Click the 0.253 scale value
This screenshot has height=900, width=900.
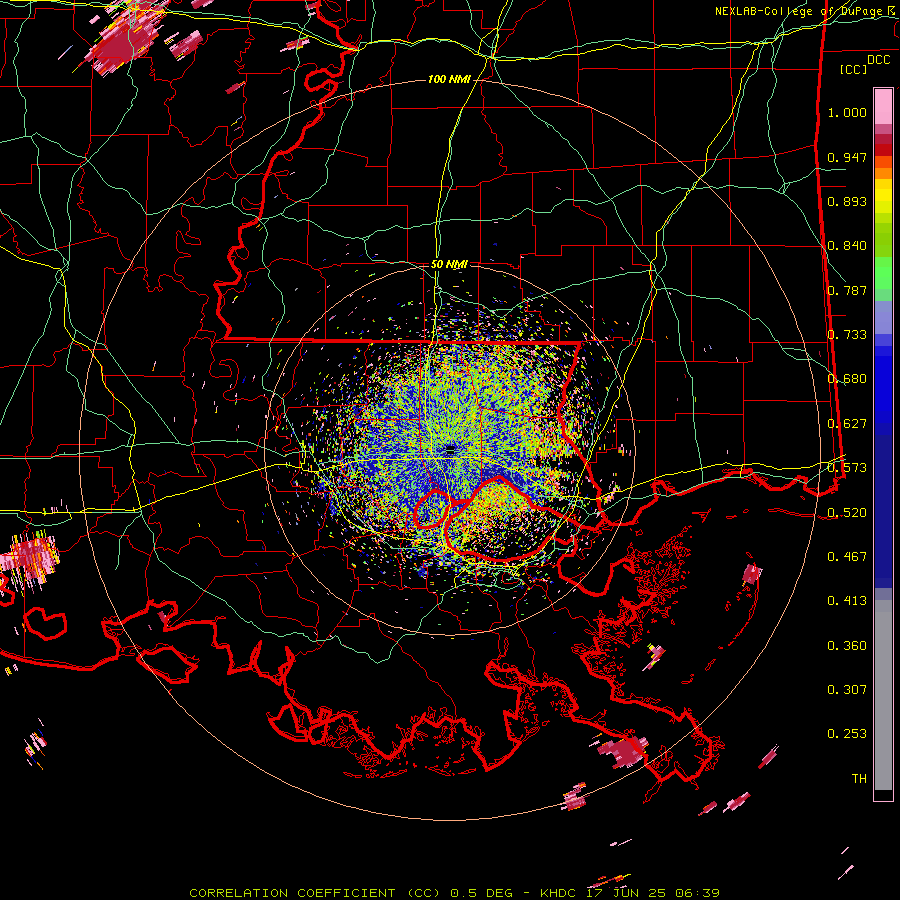tap(847, 734)
